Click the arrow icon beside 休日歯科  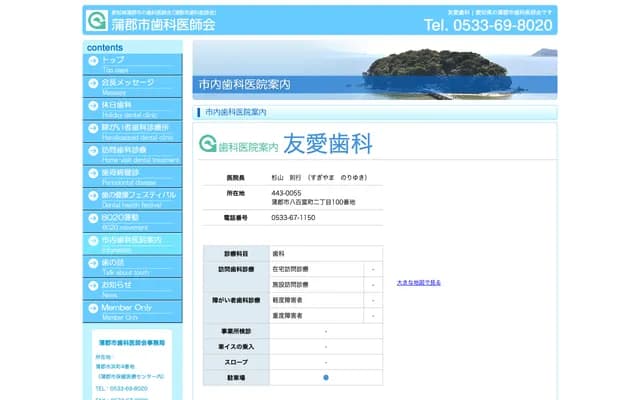[92, 105]
